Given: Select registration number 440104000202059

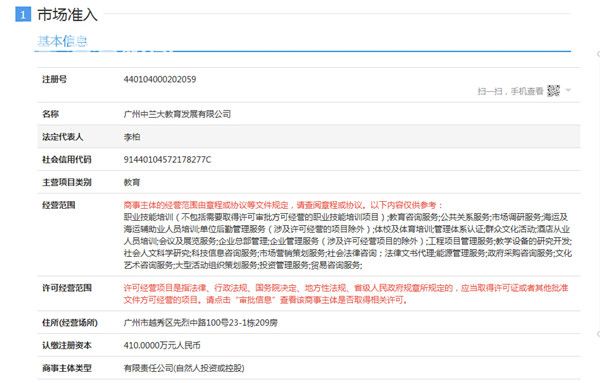Looking at the screenshot, I should [160, 79].
